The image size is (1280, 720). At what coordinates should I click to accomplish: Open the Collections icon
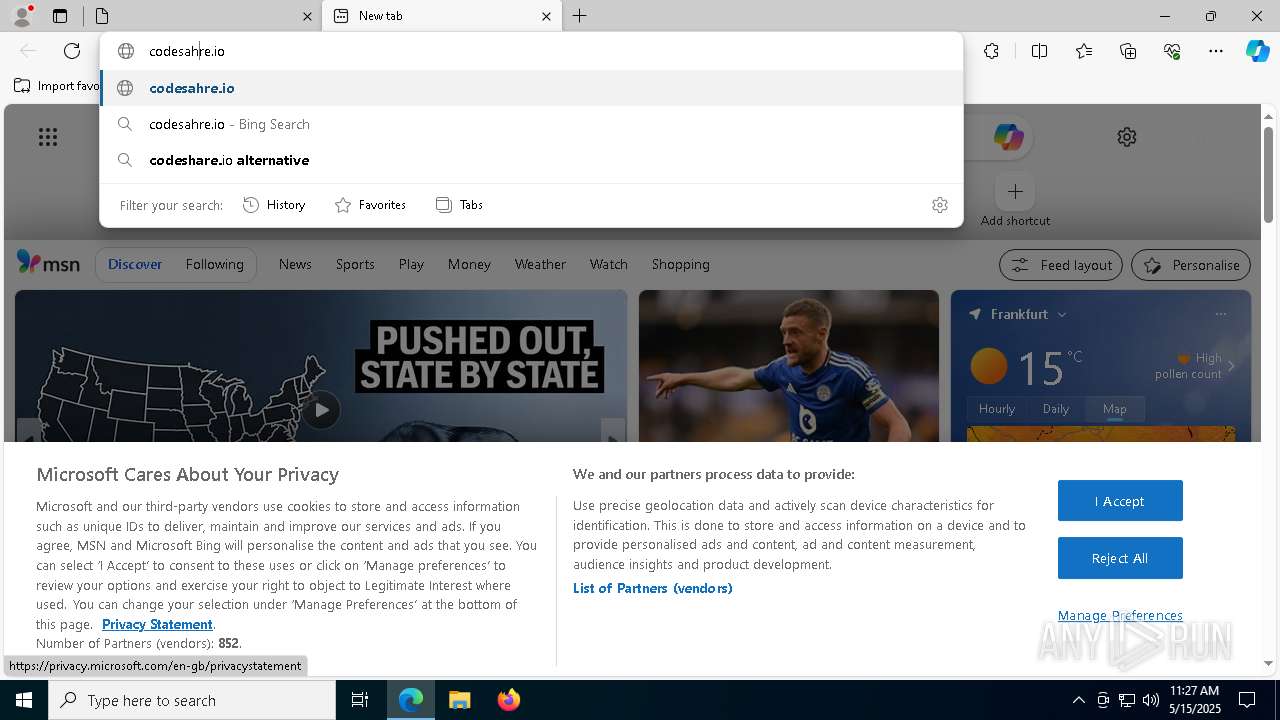[x=1128, y=51]
